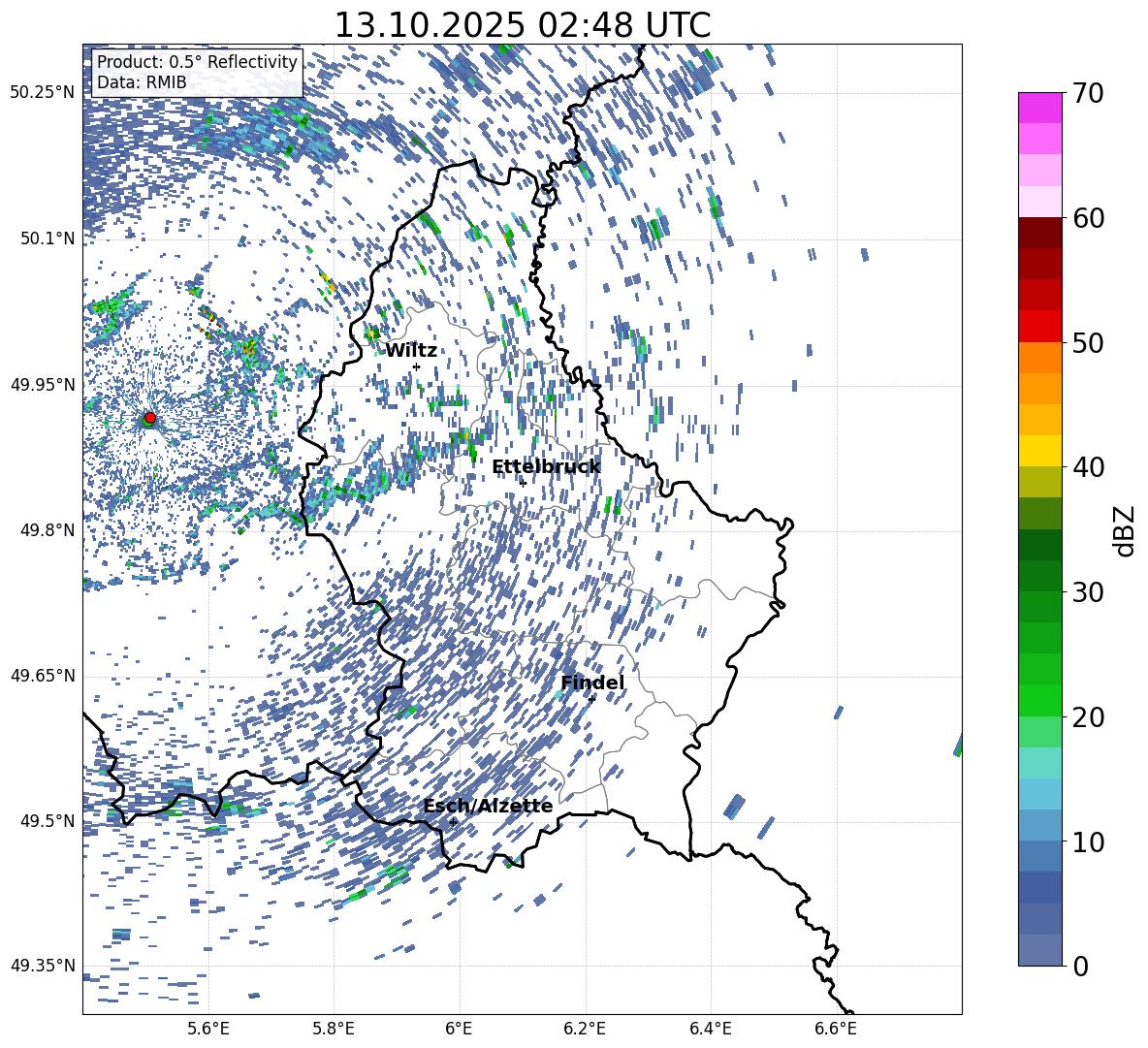Click the orange colorbar swatch below 50

1039,358
